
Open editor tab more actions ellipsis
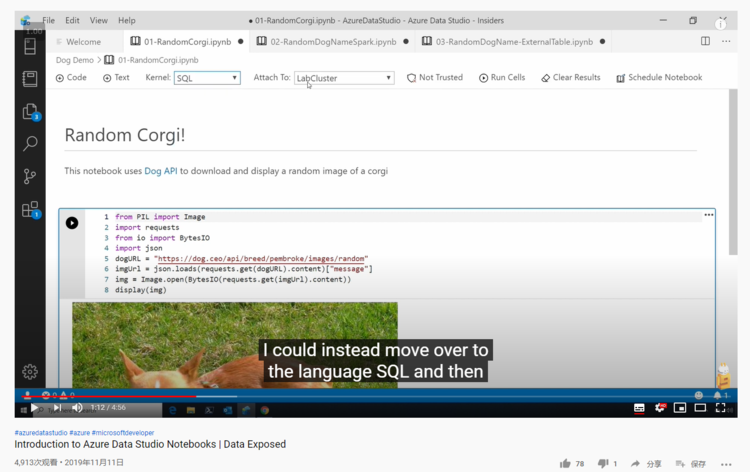coord(726,41)
